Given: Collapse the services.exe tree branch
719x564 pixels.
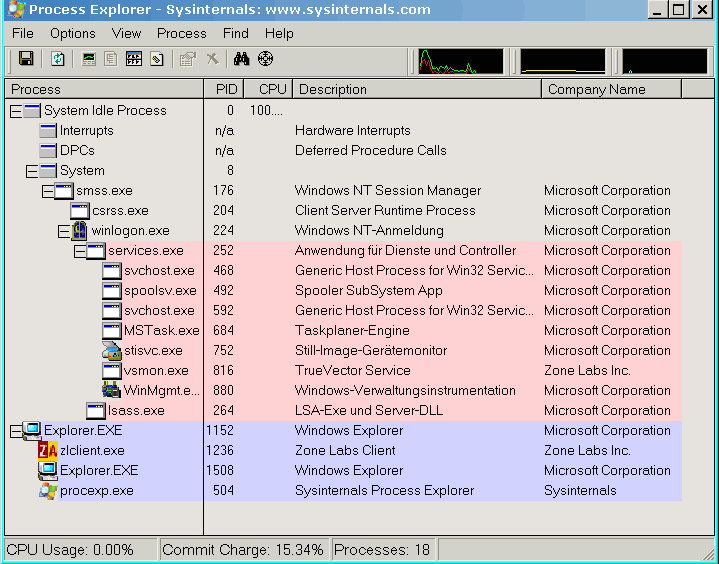Looking at the screenshot, I should point(79,251).
